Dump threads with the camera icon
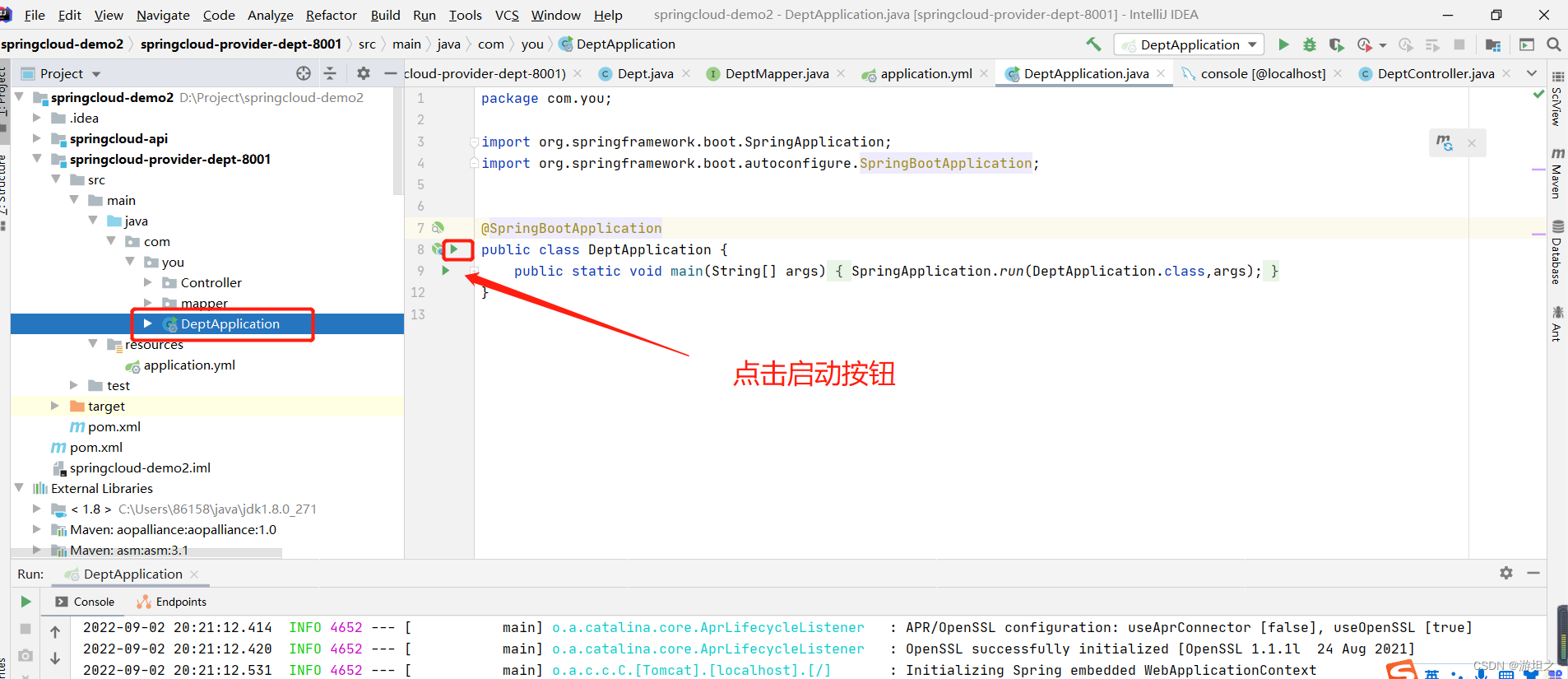The width and height of the screenshot is (1568, 679). coord(26,656)
